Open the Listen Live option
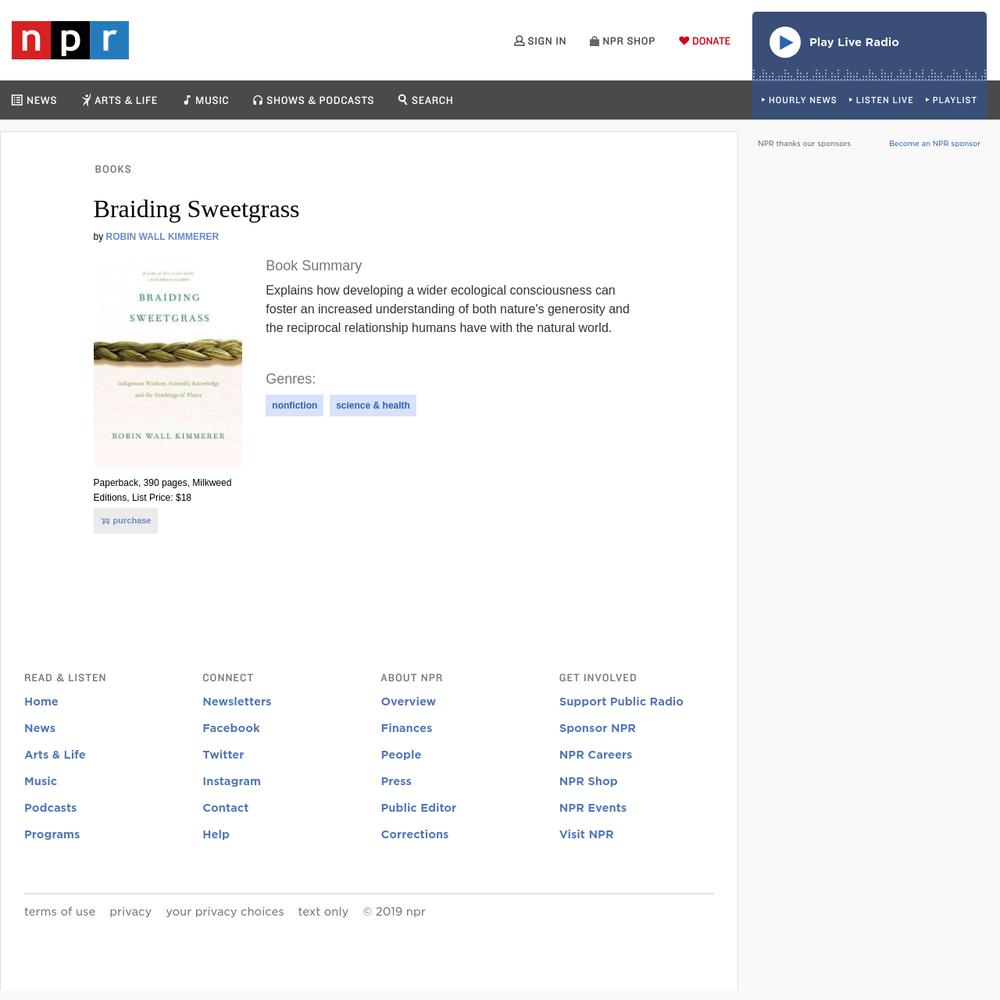The height and width of the screenshot is (1000, 1000). [x=881, y=100]
